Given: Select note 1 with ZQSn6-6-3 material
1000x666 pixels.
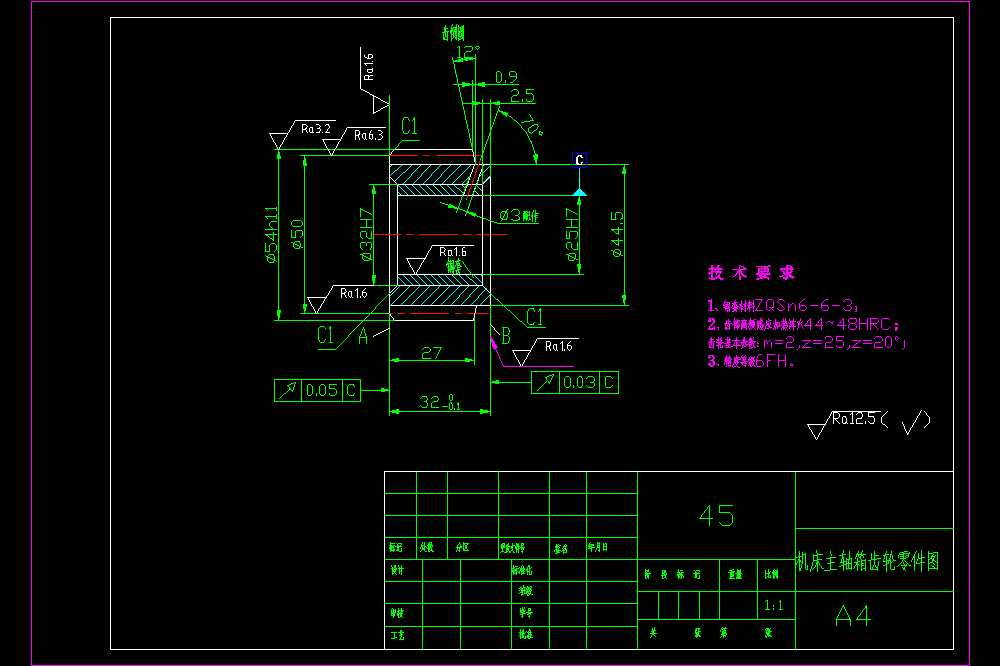Looking at the screenshot, I should (783, 306).
